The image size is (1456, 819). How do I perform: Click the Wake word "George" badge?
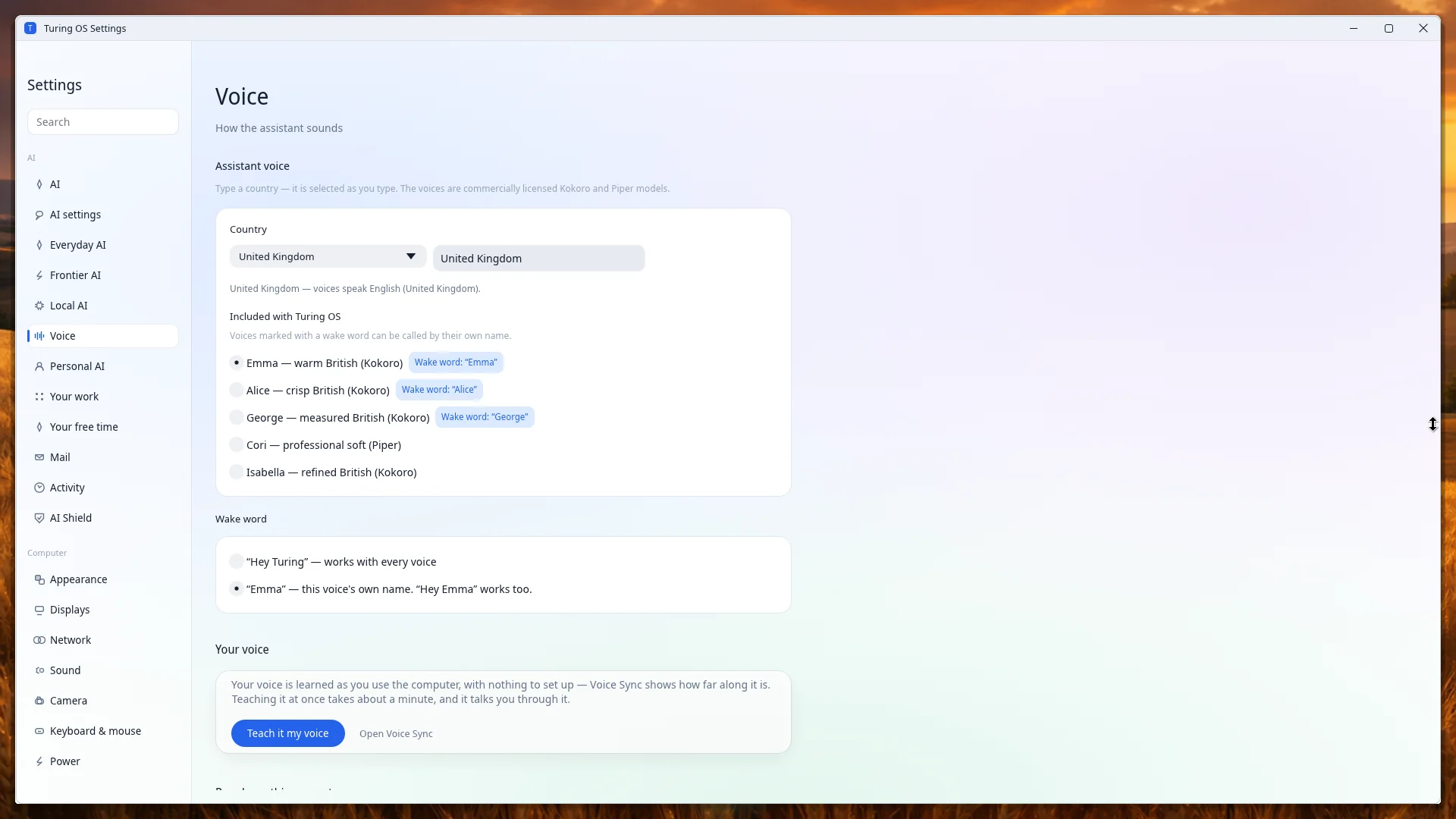point(485,417)
